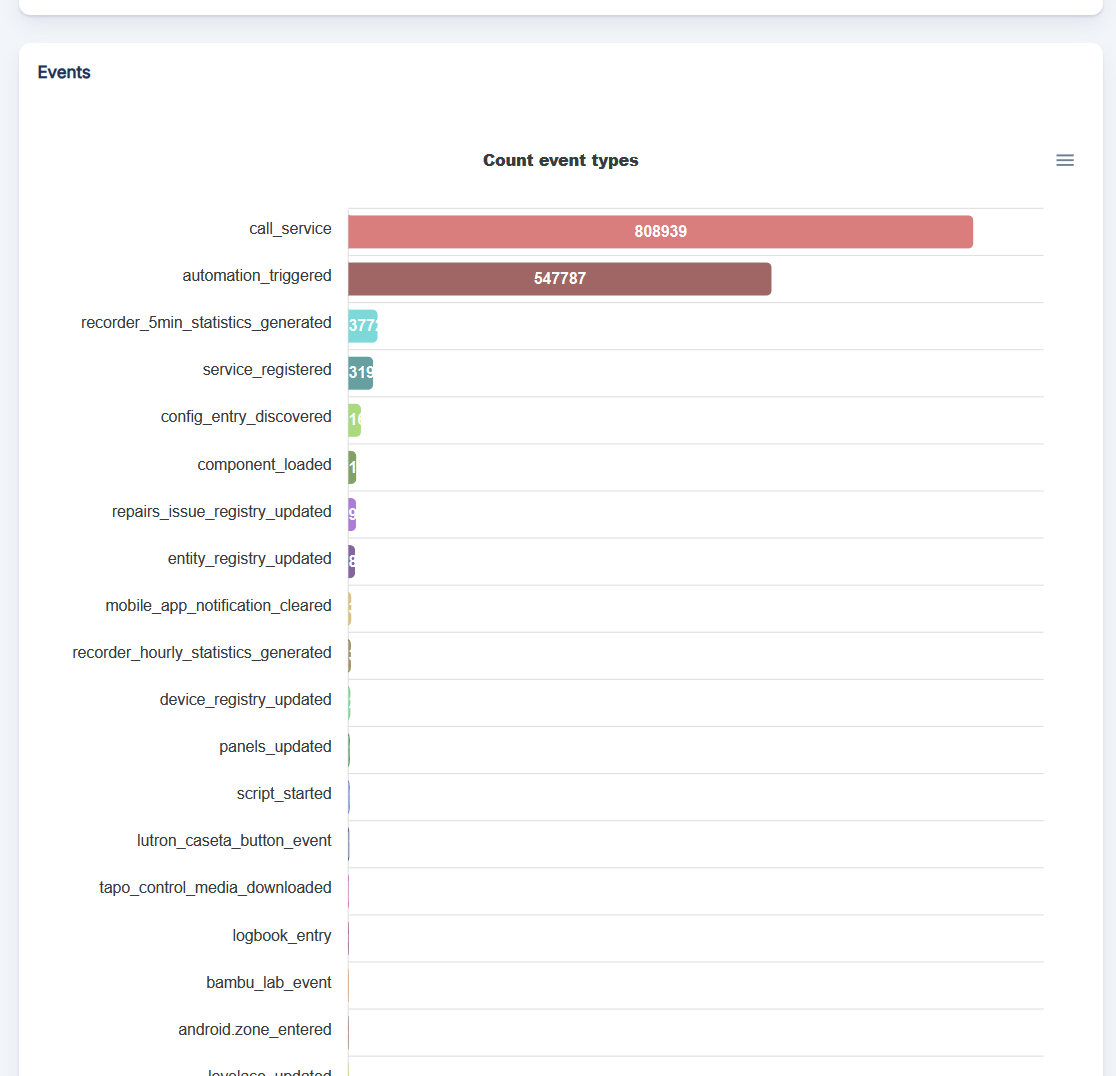Select the script_started label
Viewport: 1116px width, 1076px height.
(284, 793)
